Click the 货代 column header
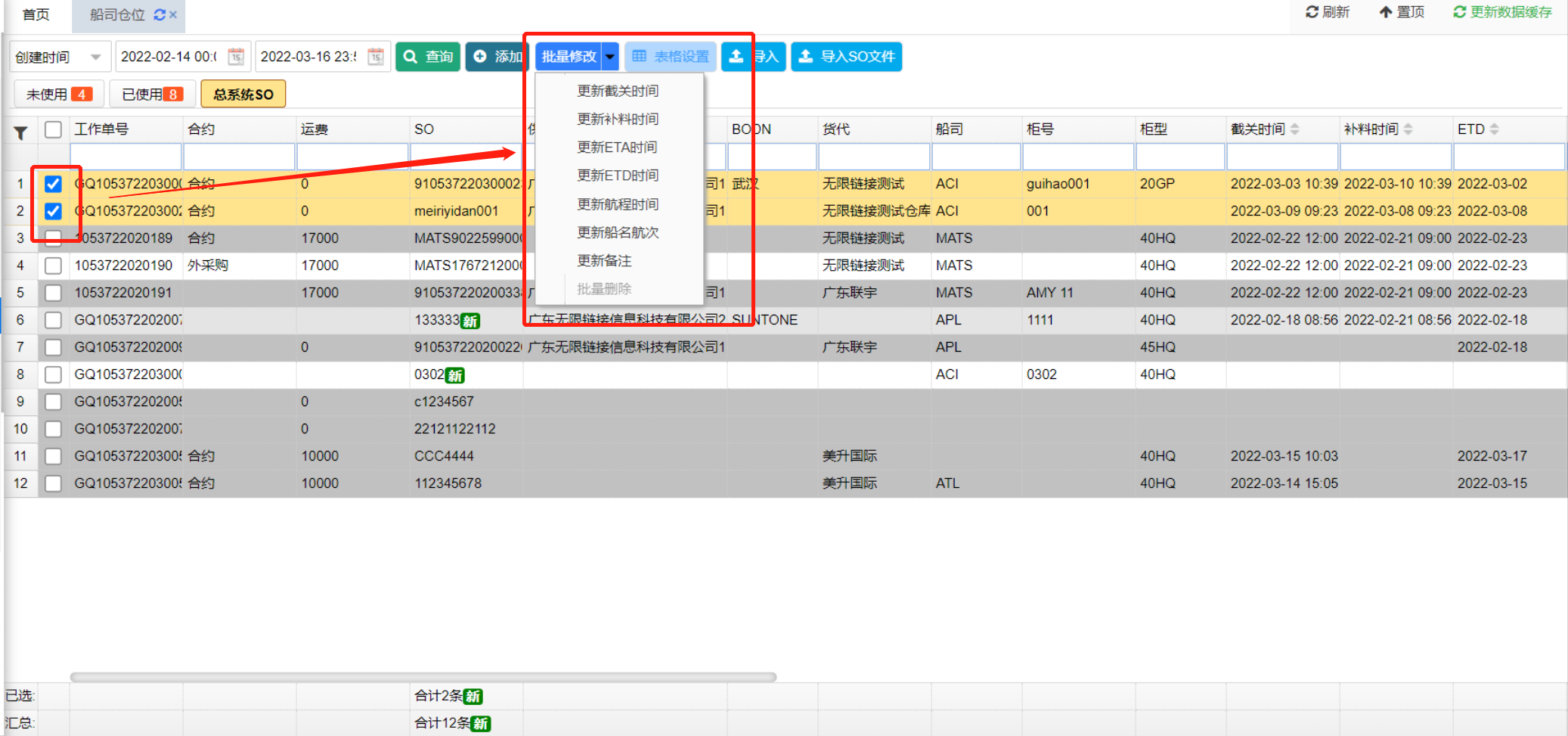Screen dimensions: 1568x736 875,129
